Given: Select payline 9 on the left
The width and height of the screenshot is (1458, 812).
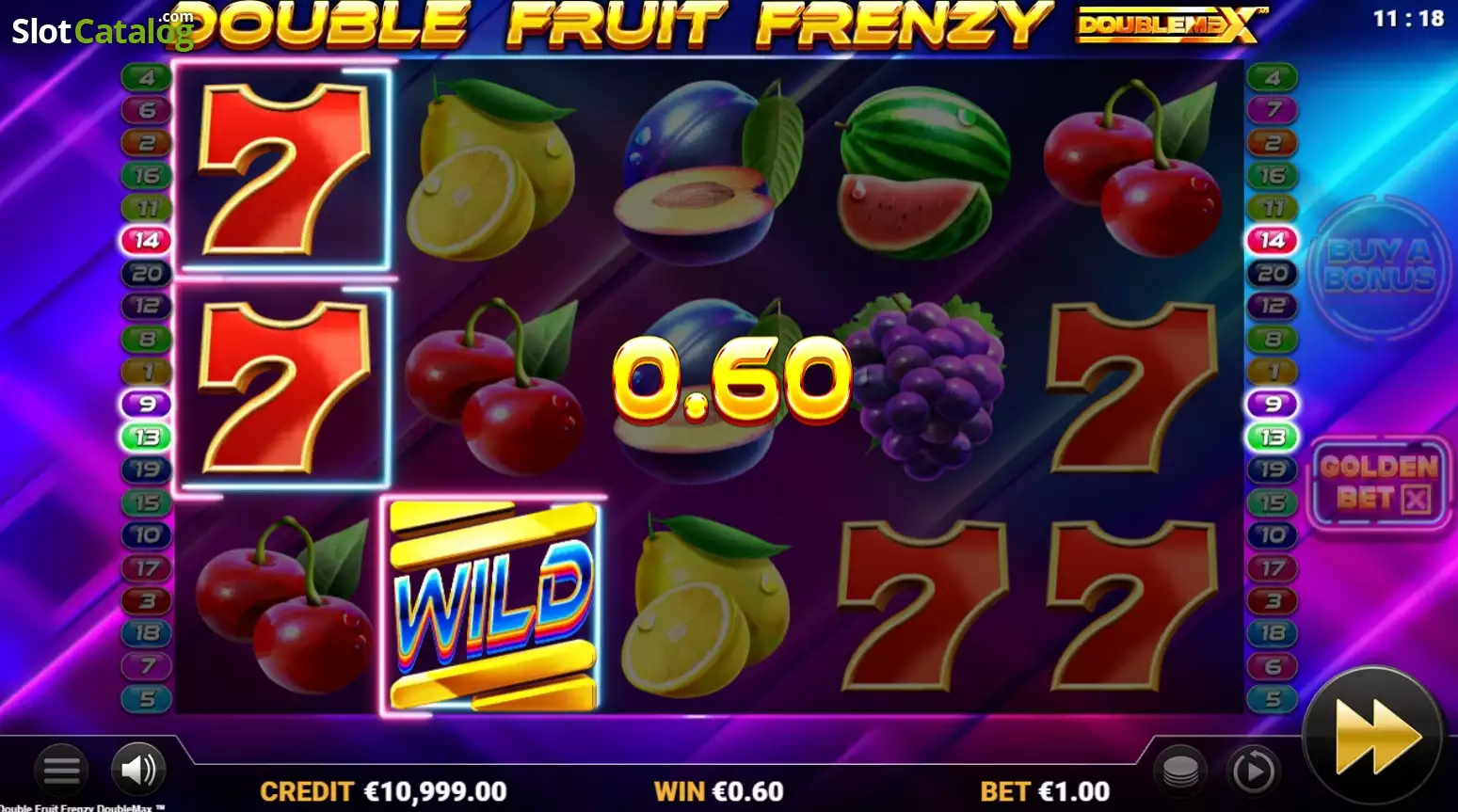Looking at the screenshot, I should click(x=146, y=404).
